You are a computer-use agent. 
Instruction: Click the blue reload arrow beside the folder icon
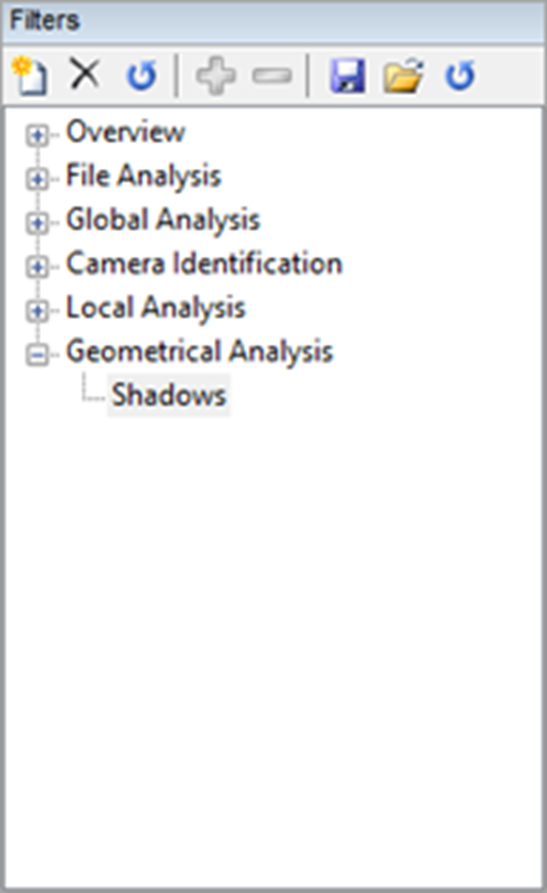460,76
